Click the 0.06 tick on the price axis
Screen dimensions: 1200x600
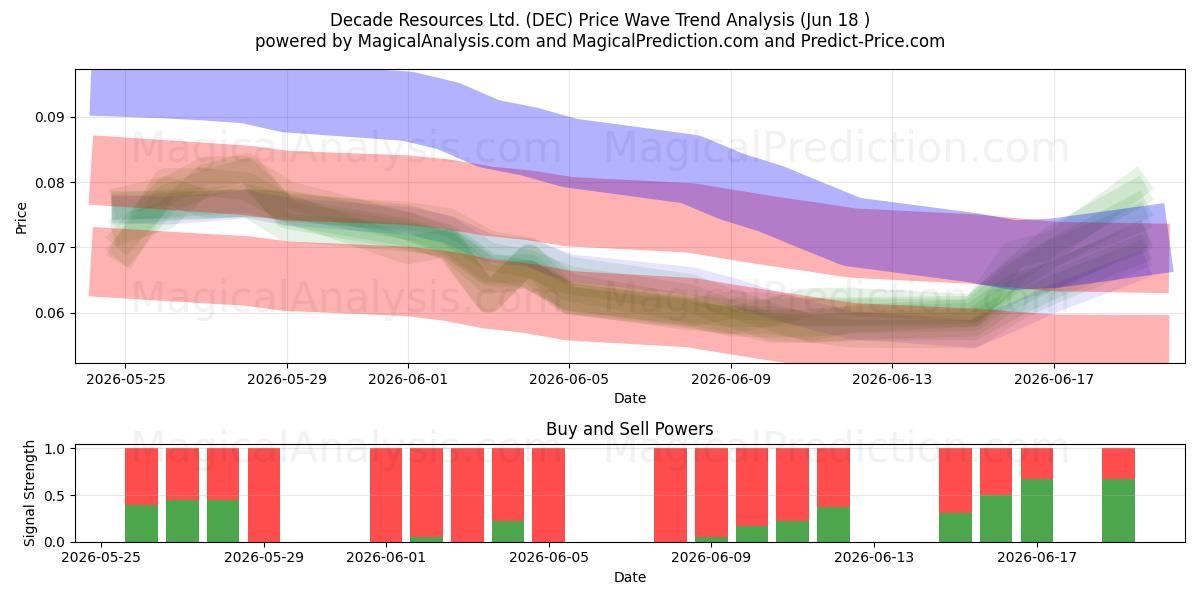point(50,313)
